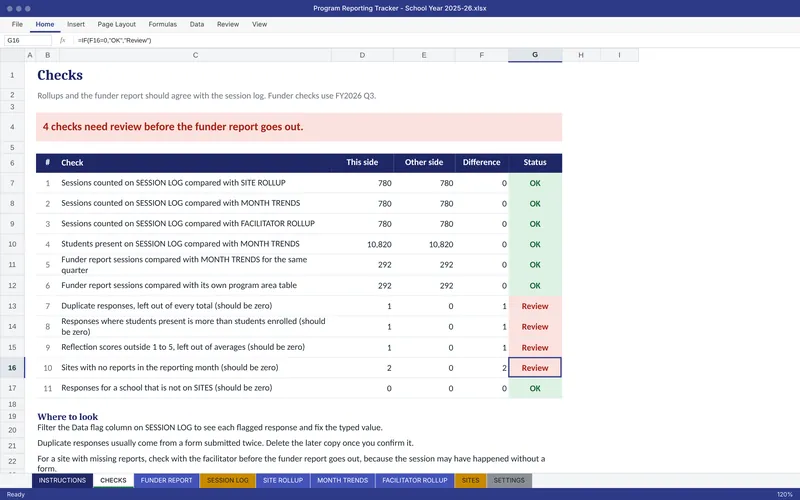Click the Name Box showing G16

point(28,40)
